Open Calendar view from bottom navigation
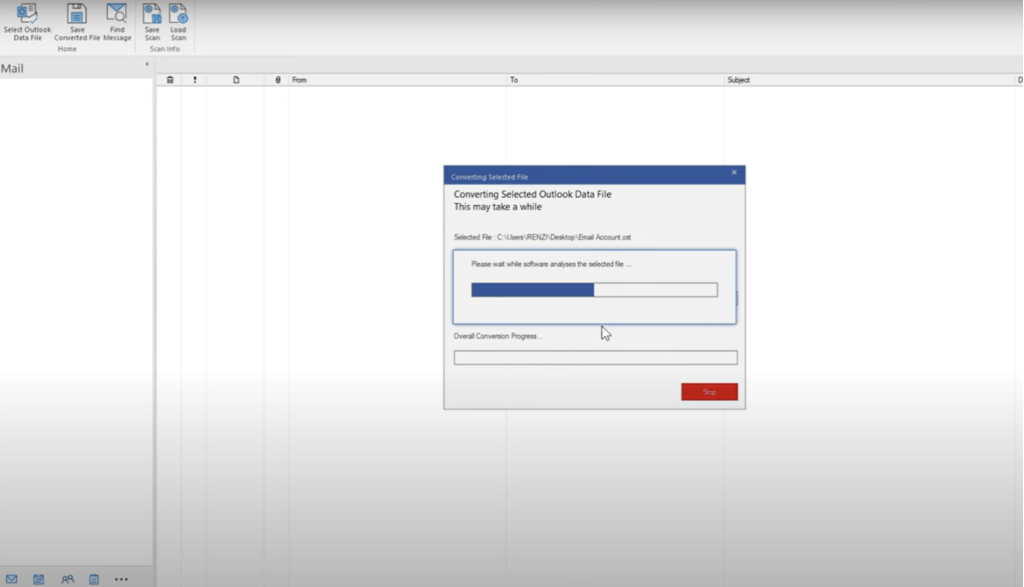1024x587 pixels. (x=39, y=579)
